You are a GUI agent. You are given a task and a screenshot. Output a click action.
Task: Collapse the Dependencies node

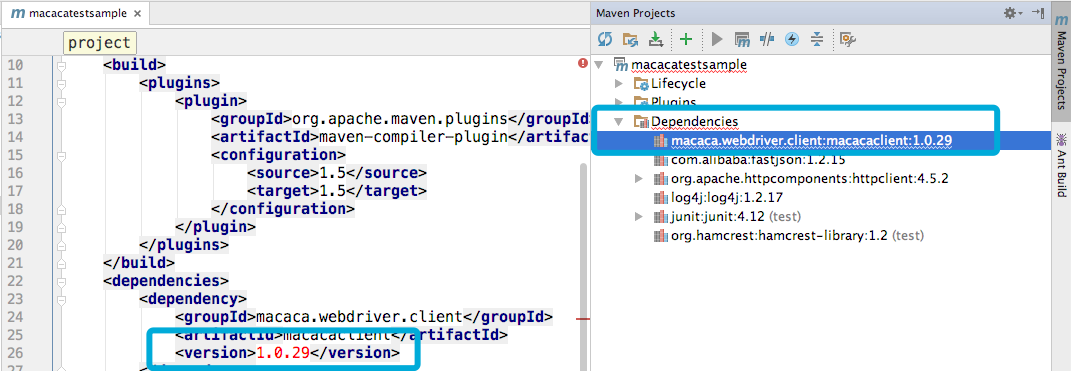(619, 122)
